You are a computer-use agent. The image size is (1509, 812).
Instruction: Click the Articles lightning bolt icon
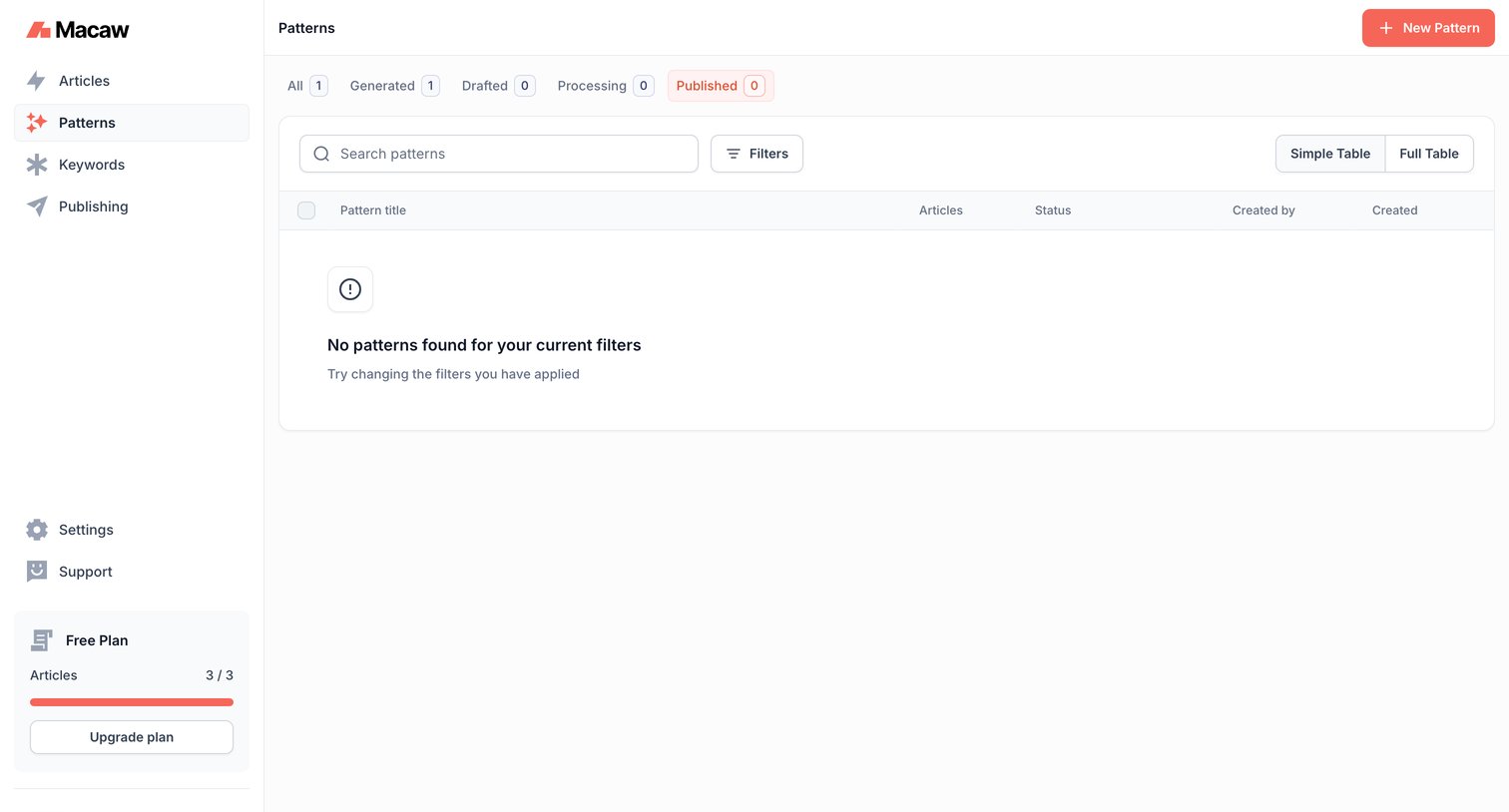click(x=36, y=81)
